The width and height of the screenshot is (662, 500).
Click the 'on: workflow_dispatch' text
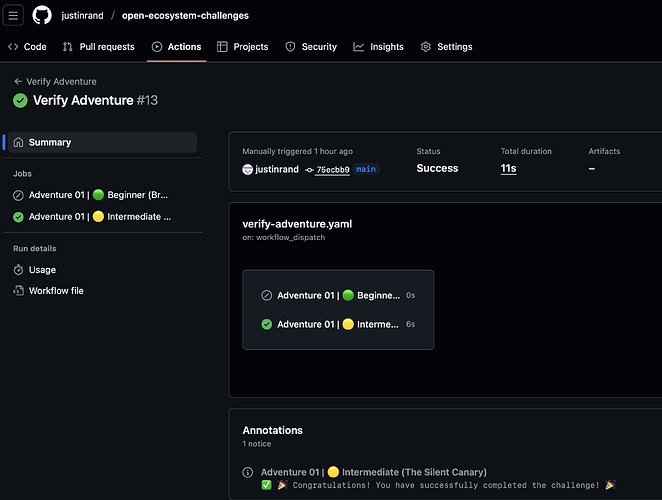(x=284, y=237)
